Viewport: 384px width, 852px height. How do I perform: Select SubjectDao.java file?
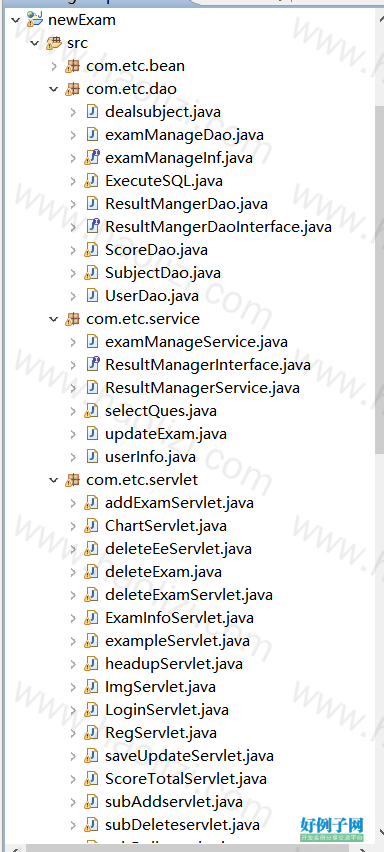coord(163,273)
